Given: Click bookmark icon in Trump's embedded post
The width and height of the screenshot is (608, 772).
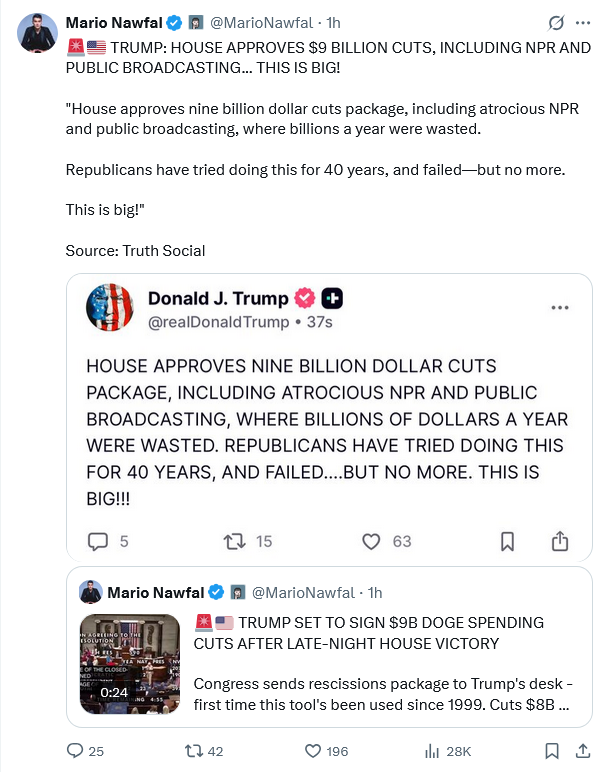Looking at the screenshot, I should (x=507, y=541).
